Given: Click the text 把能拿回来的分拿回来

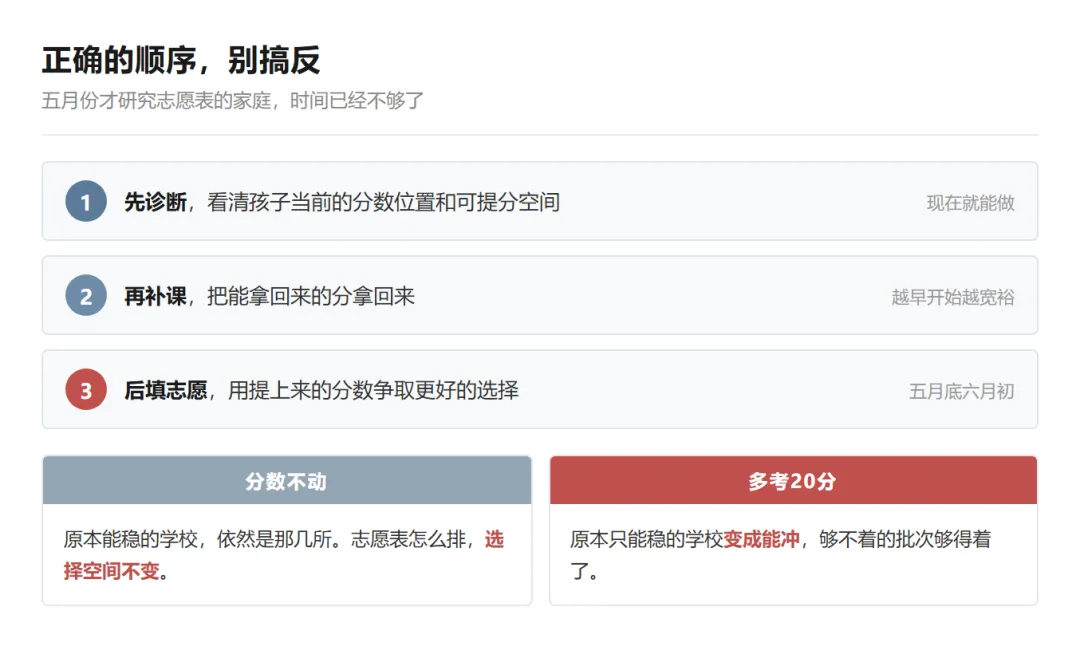Looking at the screenshot, I should coord(311,297).
